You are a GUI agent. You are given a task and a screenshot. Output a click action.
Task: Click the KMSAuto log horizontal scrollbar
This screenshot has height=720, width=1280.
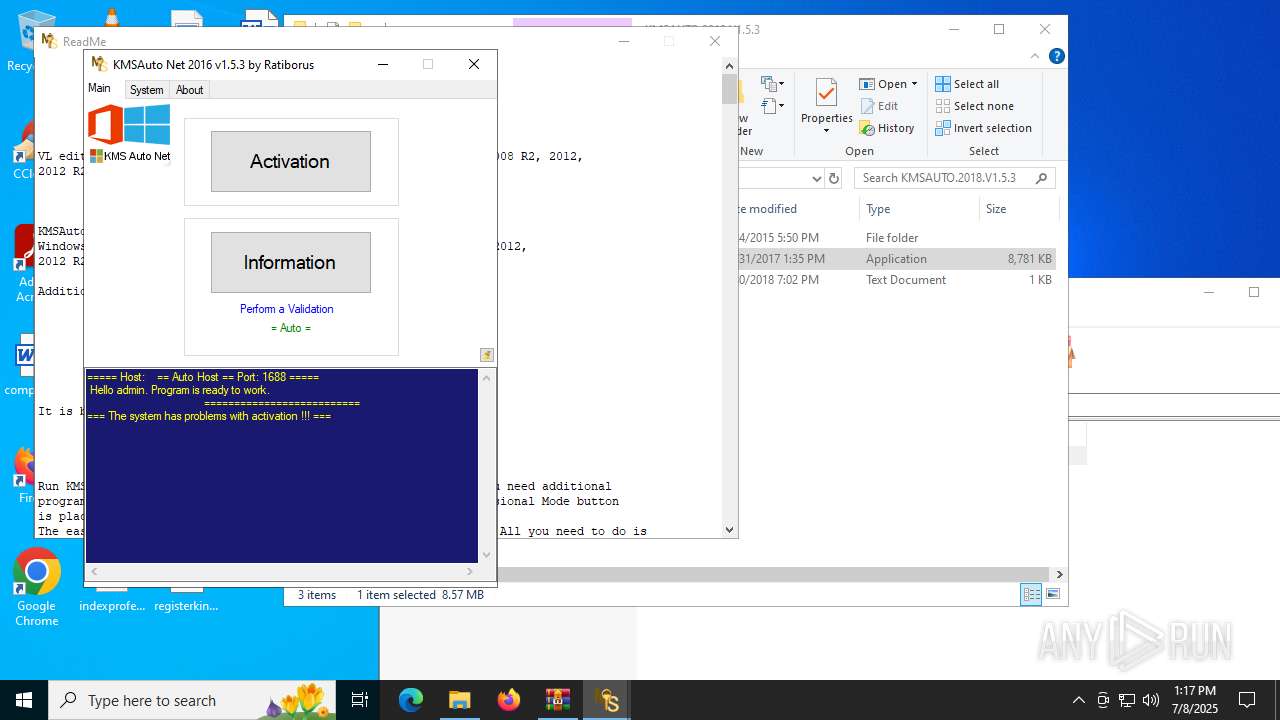[281, 571]
